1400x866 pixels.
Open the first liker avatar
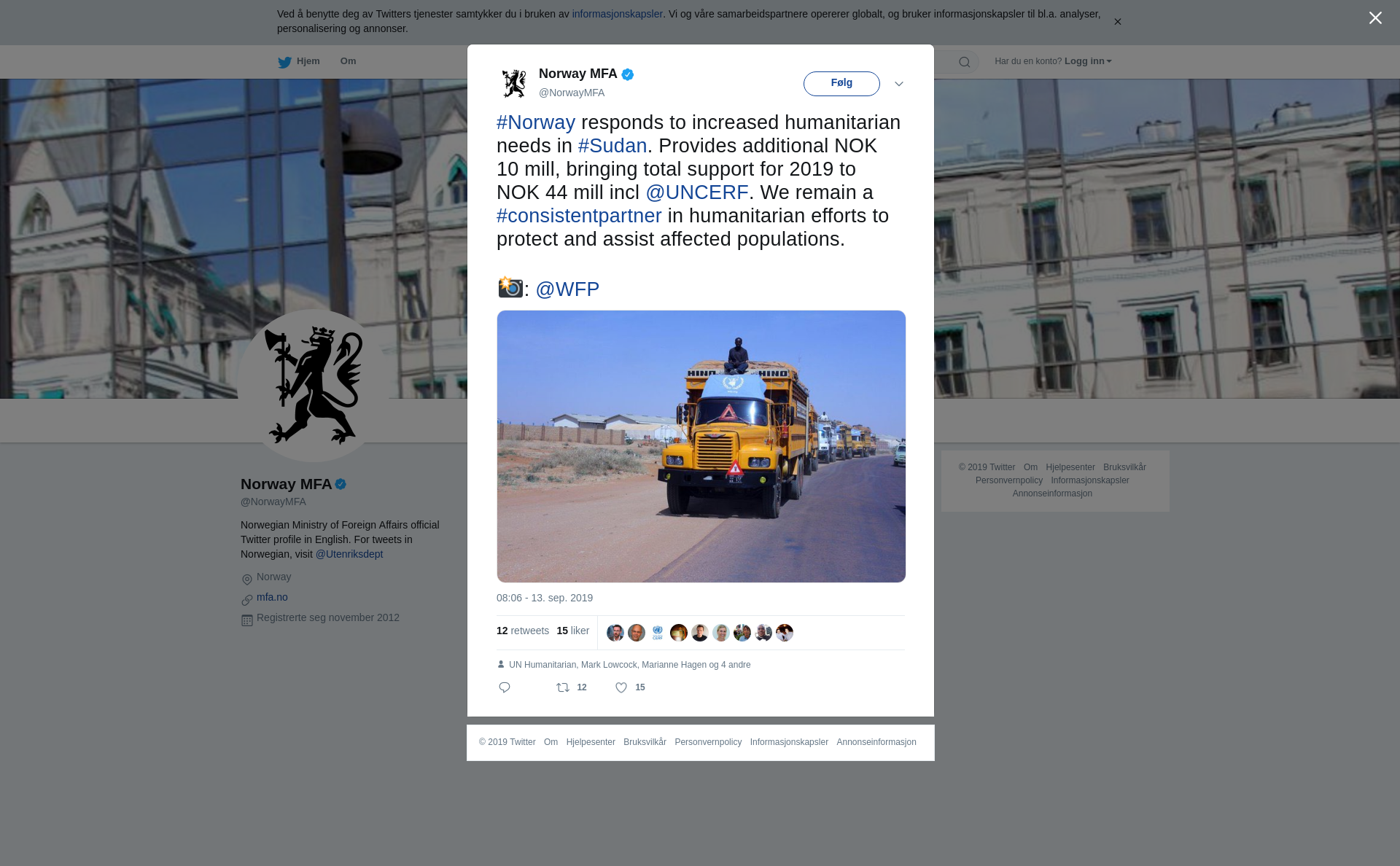click(x=615, y=633)
